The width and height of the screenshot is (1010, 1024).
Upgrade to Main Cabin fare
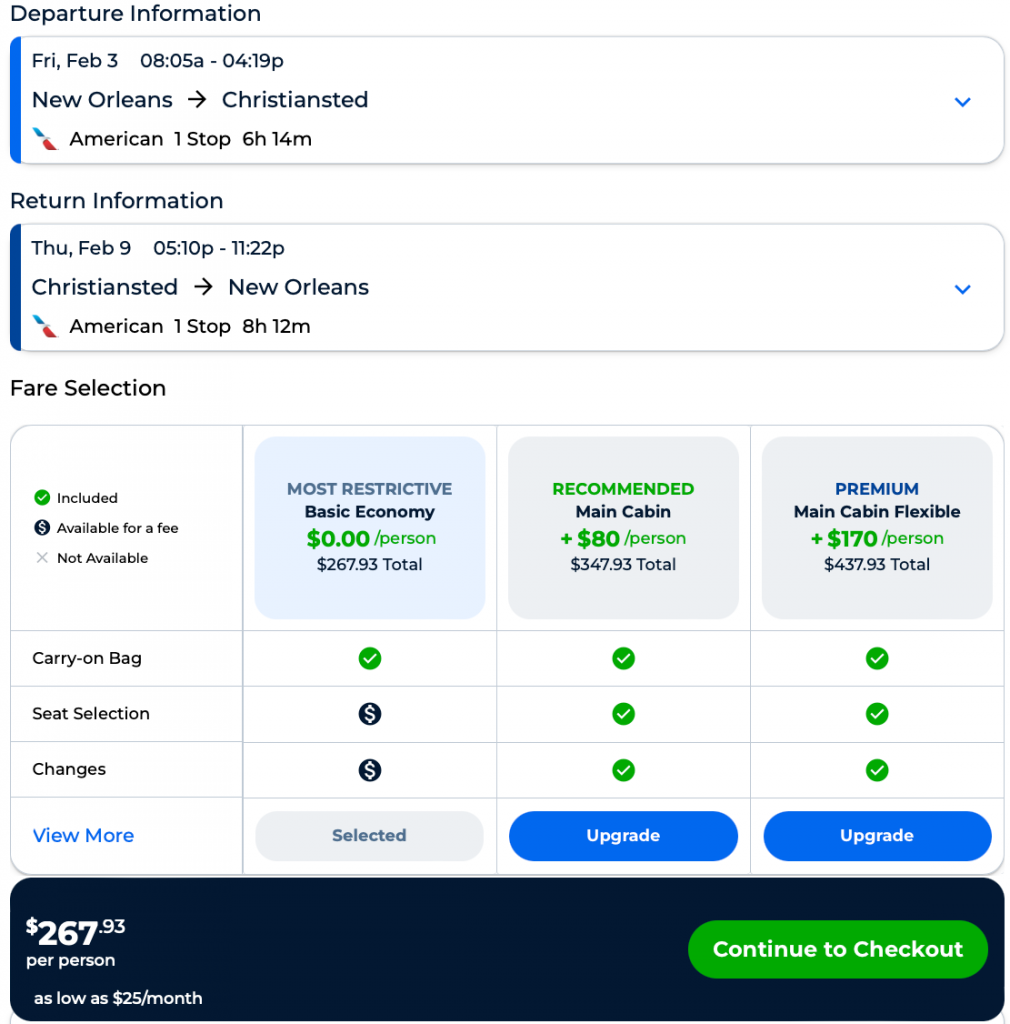[x=623, y=836]
